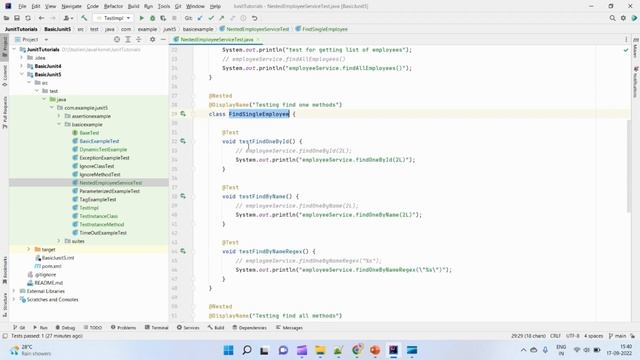Click run gutter icon beside testFindOneById
The height and width of the screenshot is (360, 640).
[183, 141]
